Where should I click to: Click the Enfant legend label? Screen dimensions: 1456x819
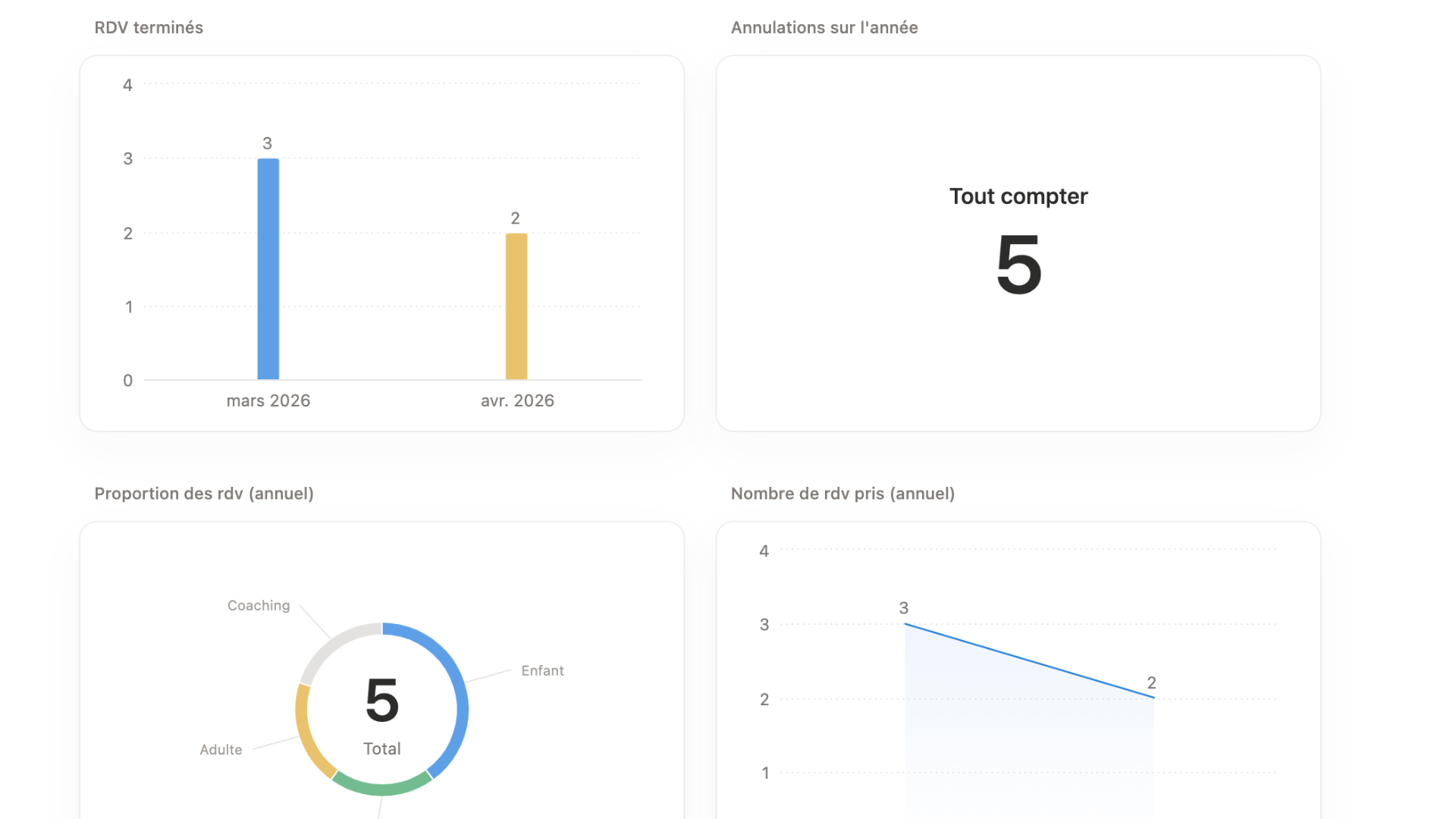(x=542, y=671)
